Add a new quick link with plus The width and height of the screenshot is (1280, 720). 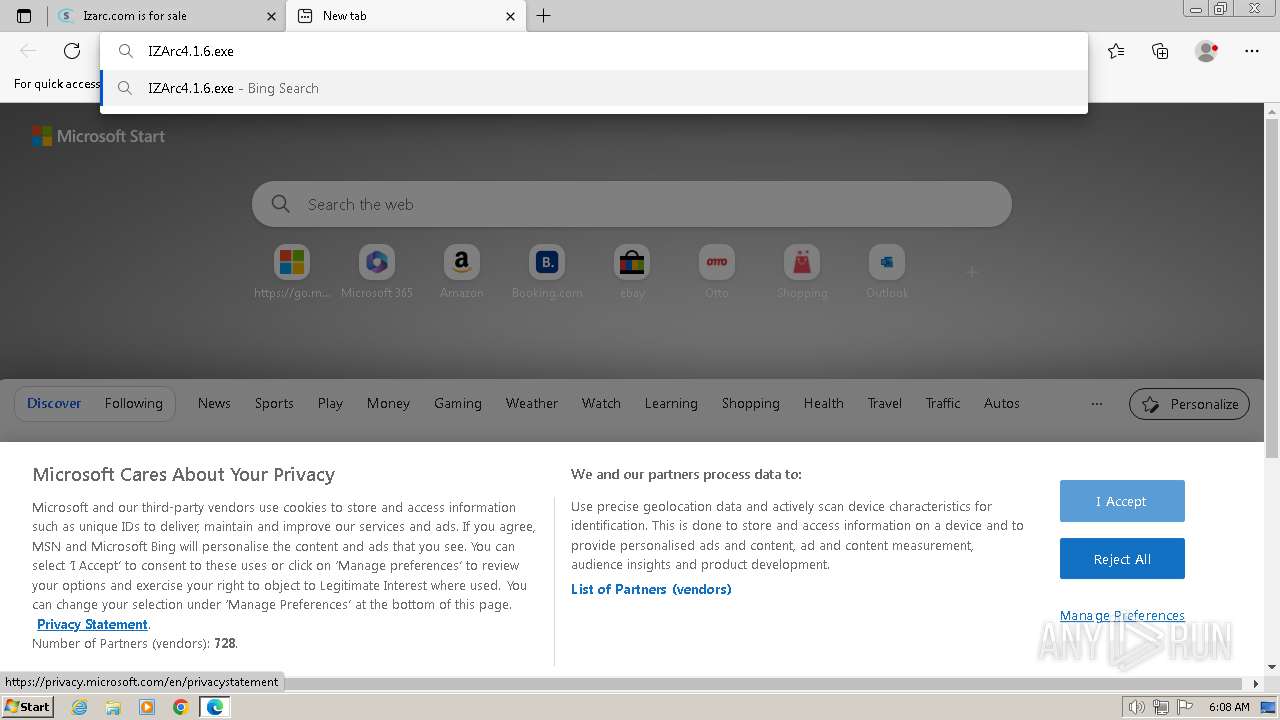pyautogui.click(x=971, y=271)
